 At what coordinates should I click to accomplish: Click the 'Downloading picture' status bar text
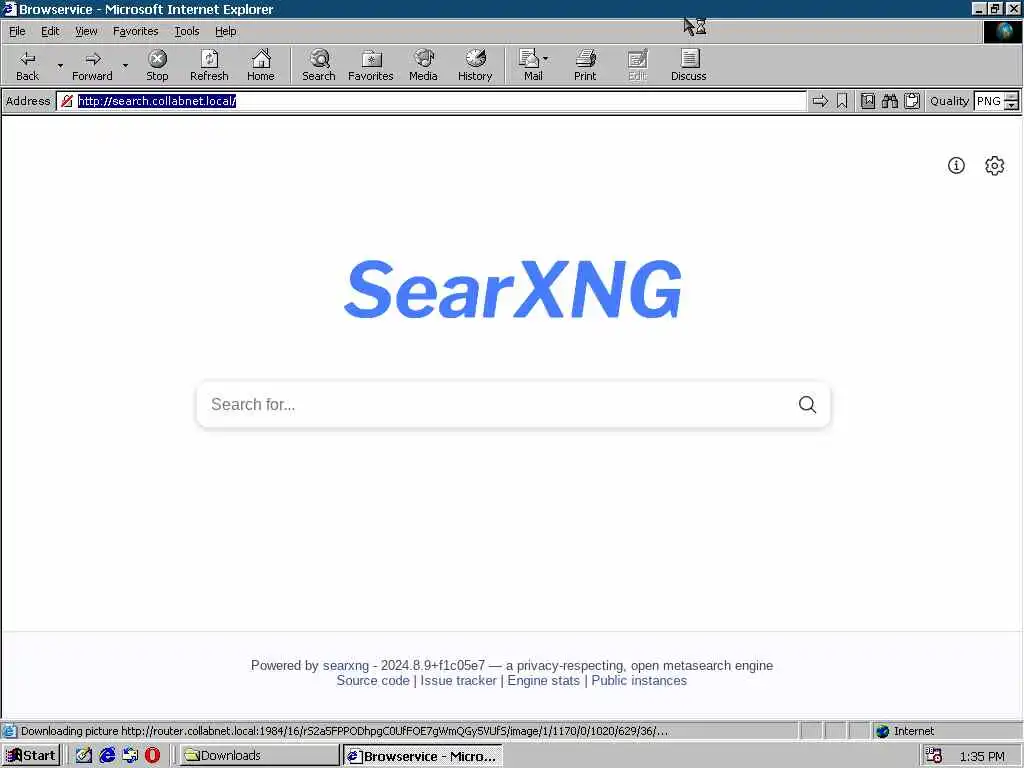(x=344, y=731)
